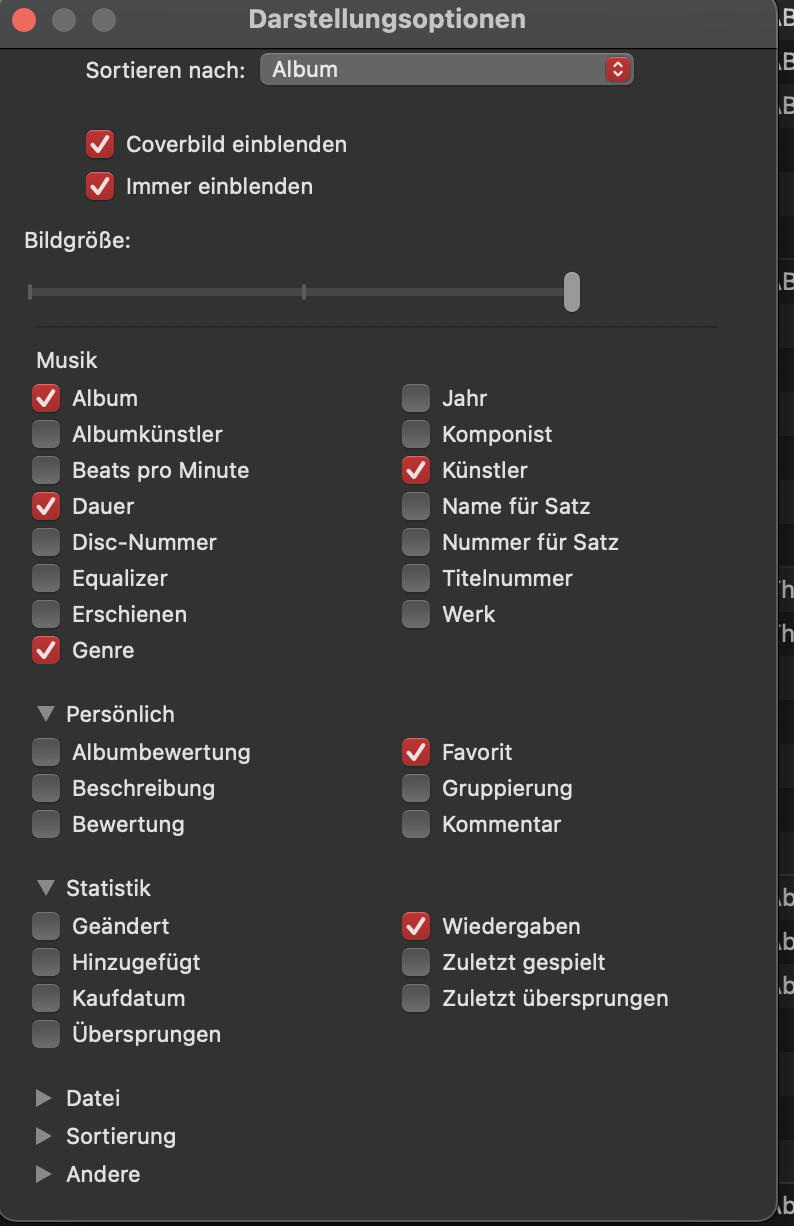Uncheck "Coverbild einblenden" checkbox
This screenshot has width=794, height=1226.
(100, 144)
